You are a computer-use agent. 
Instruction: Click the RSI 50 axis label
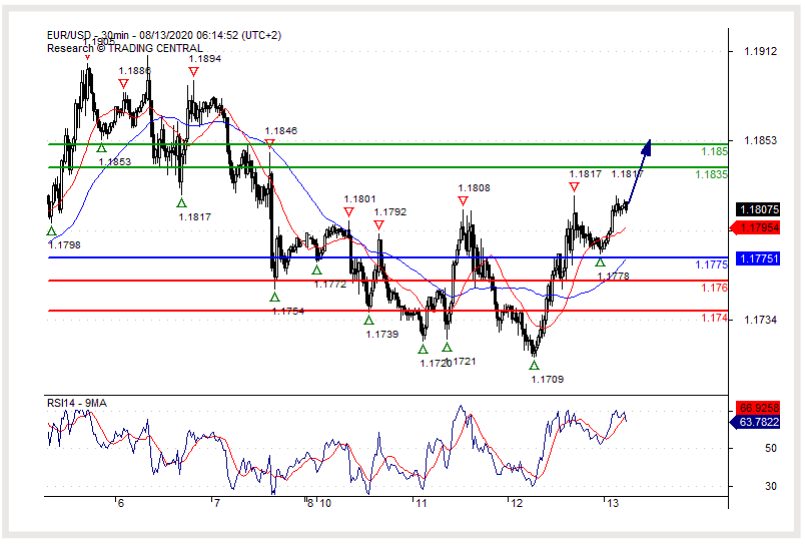[771, 449]
